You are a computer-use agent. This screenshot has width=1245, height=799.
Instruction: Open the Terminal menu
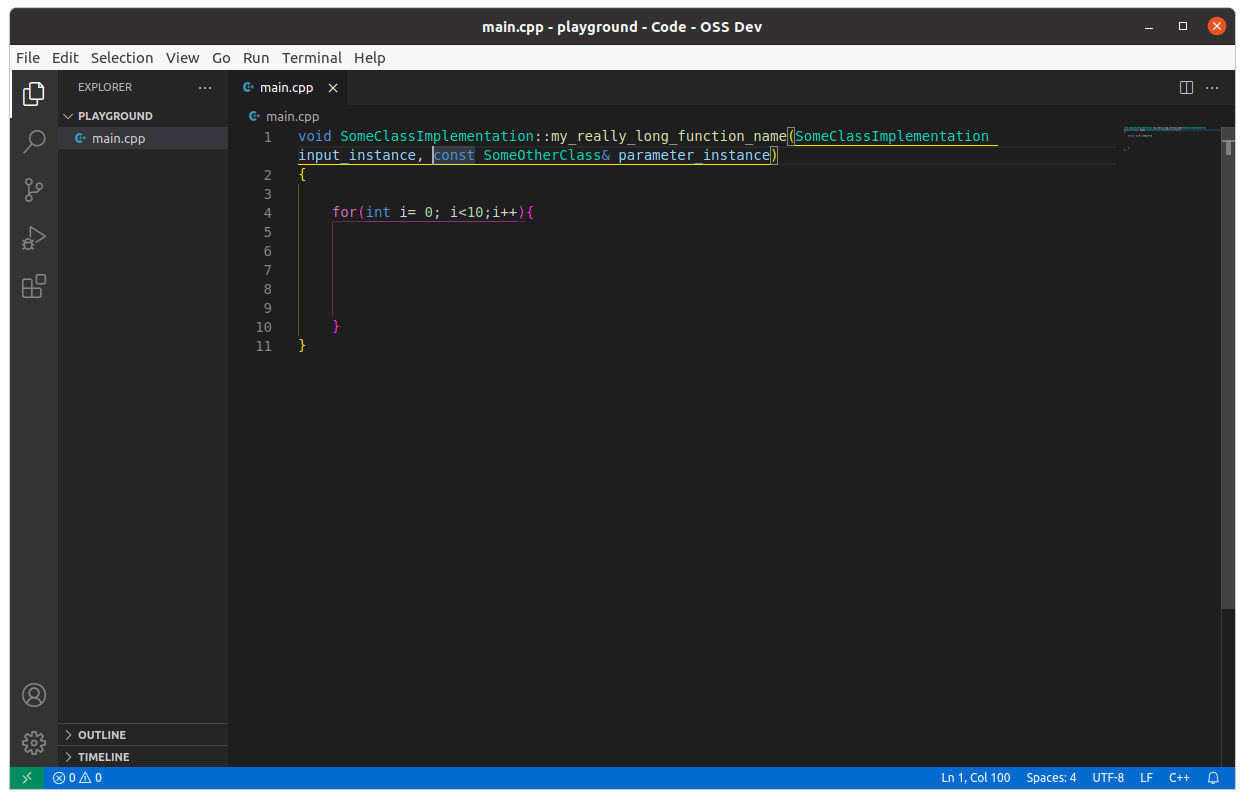coord(311,58)
